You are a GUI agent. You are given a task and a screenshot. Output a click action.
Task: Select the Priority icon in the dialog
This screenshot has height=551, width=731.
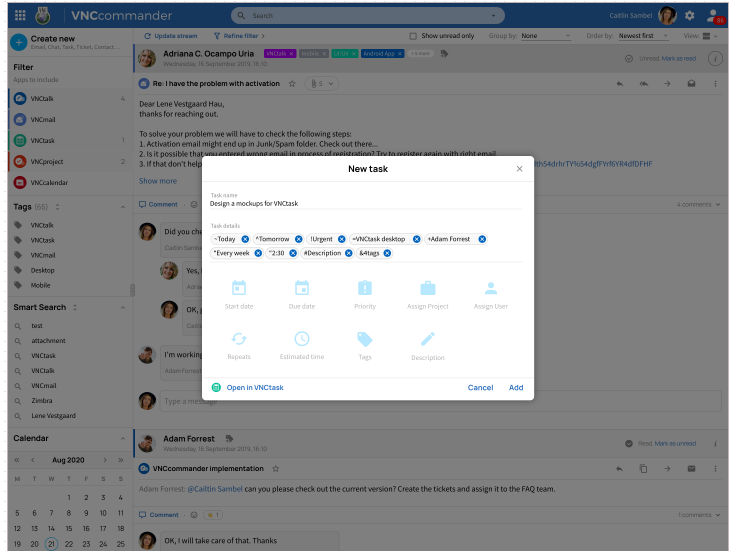pos(365,288)
